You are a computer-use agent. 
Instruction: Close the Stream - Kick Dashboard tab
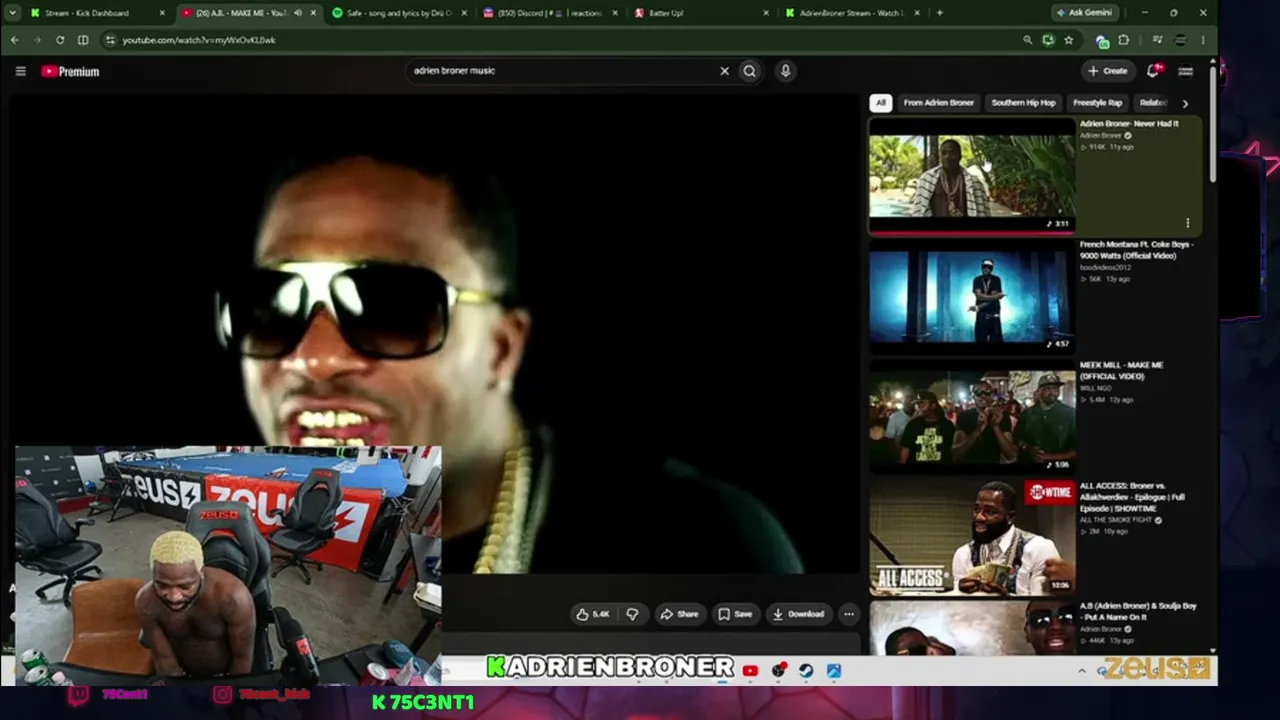point(162,13)
